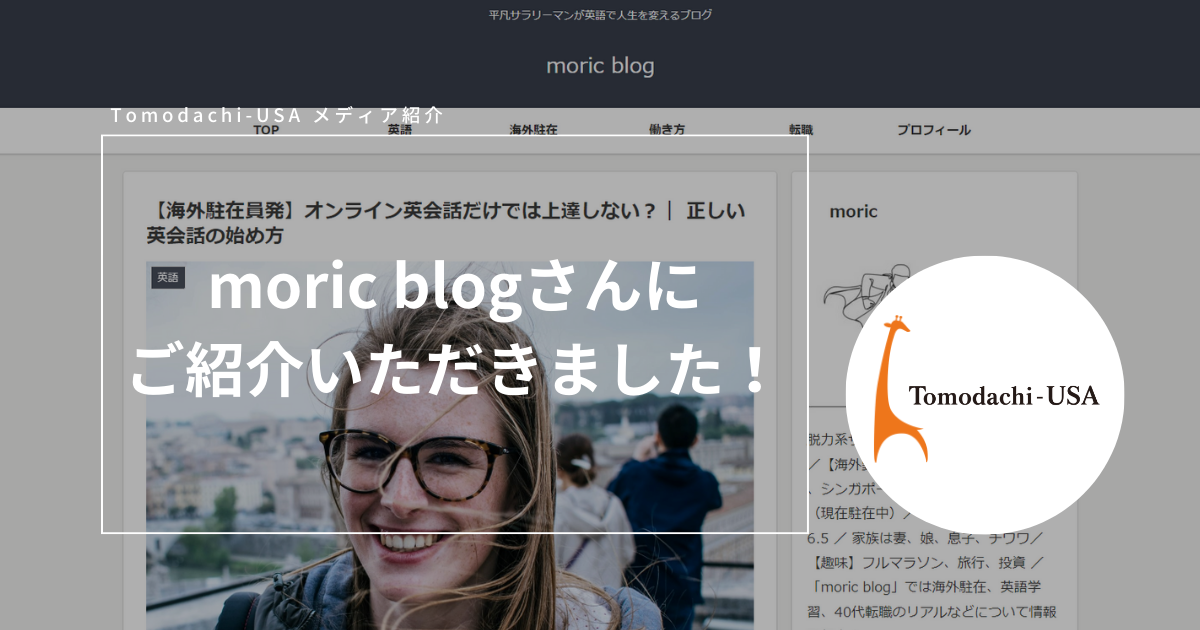Go to the TOP menu item

(x=266, y=130)
